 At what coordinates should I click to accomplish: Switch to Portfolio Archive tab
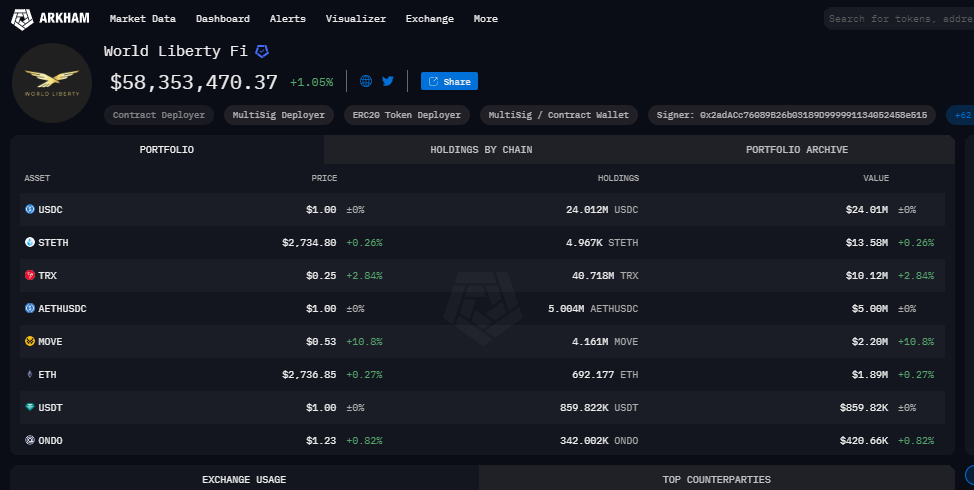797,150
